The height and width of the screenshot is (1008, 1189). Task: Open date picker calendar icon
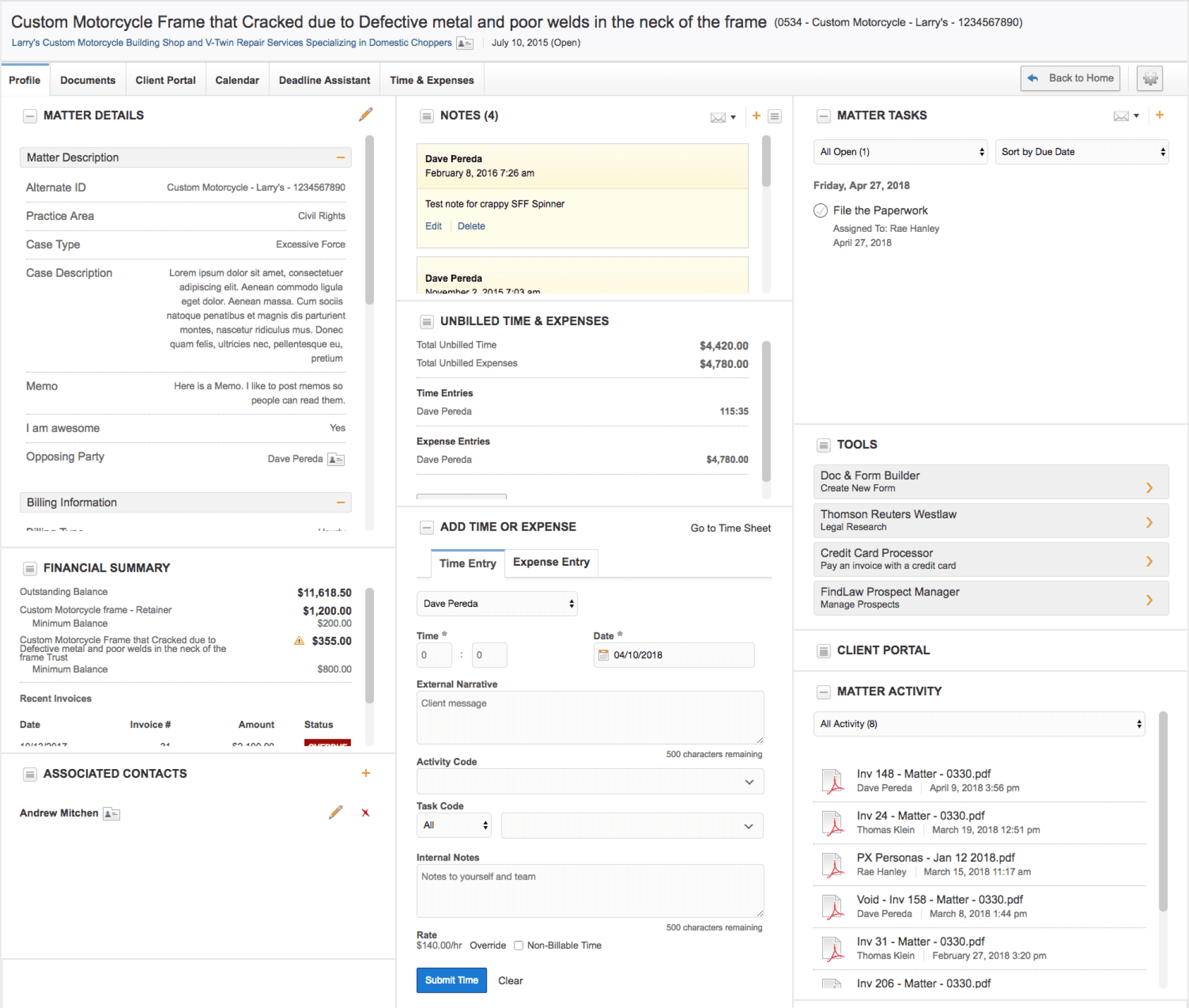603,655
